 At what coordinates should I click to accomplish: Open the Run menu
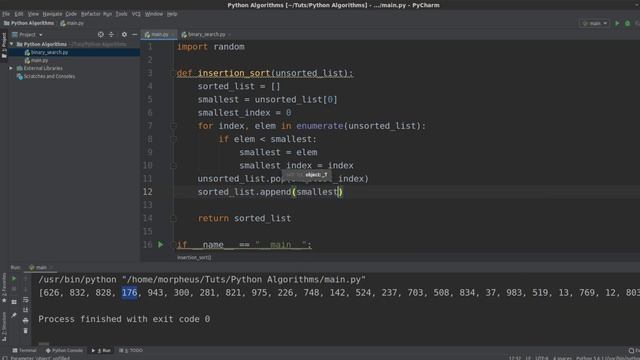tap(107, 14)
